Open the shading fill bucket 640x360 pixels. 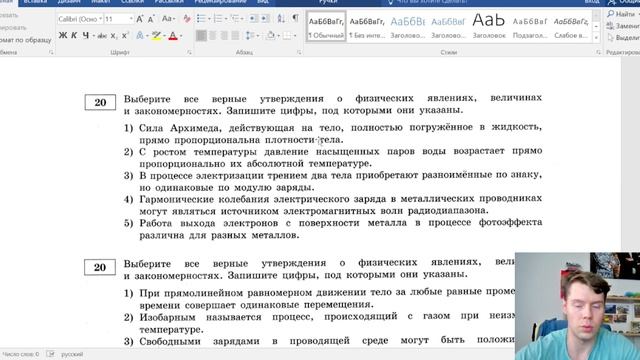271,36
